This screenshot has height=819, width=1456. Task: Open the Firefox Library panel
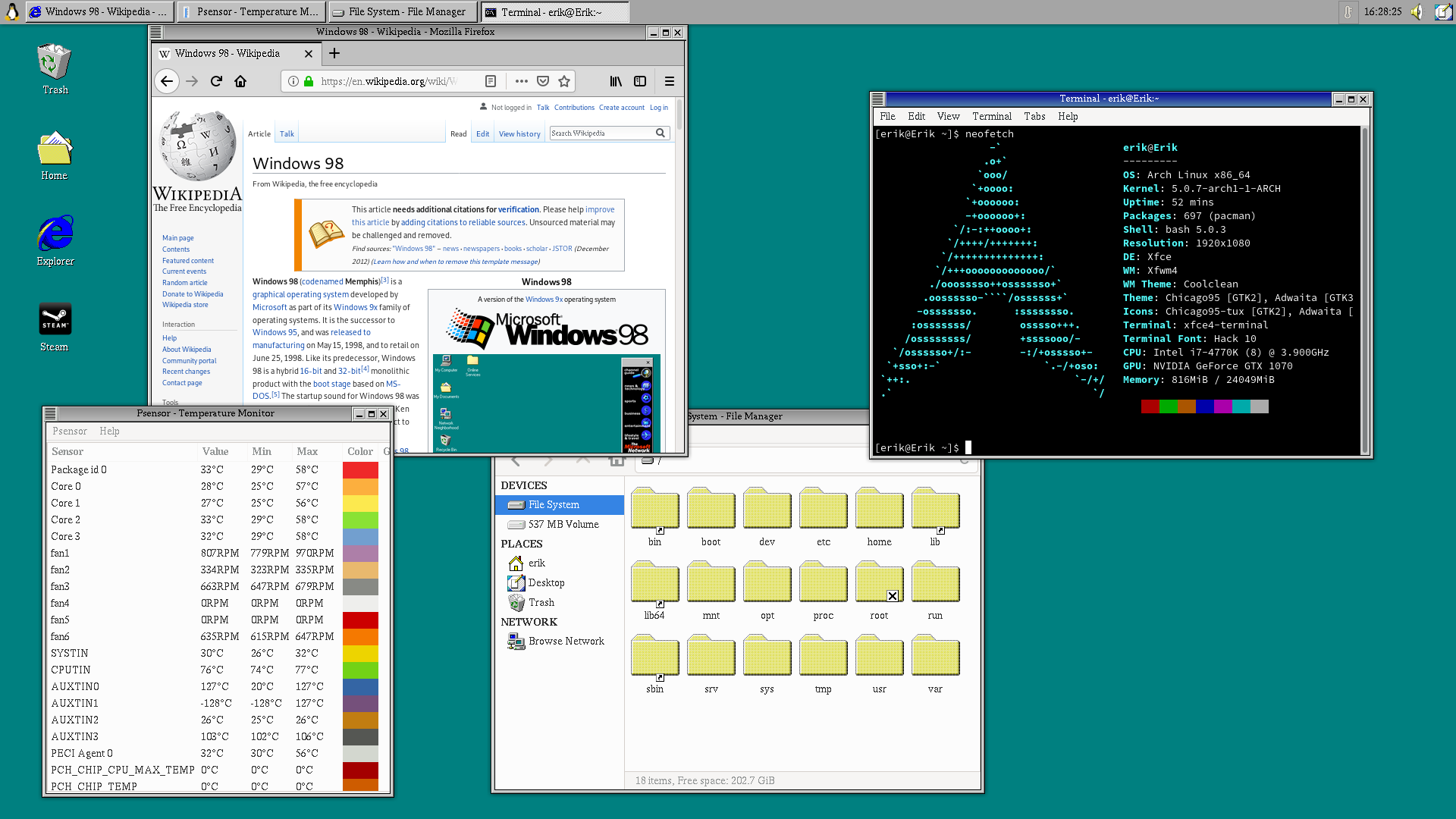pyautogui.click(x=616, y=81)
